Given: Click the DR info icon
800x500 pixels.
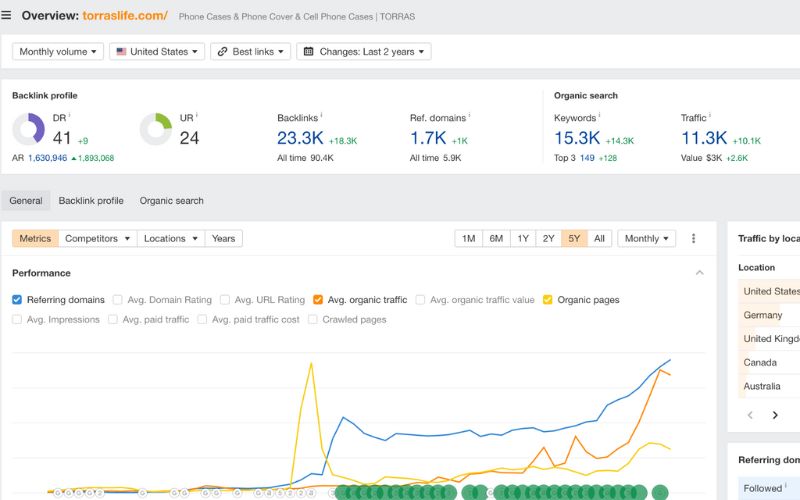Looking at the screenshot, I should pos(69,115).
